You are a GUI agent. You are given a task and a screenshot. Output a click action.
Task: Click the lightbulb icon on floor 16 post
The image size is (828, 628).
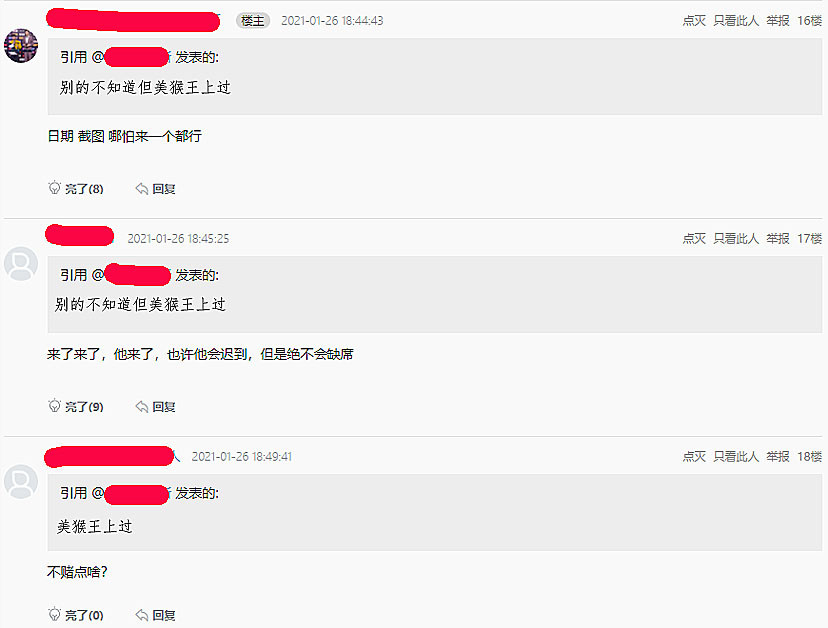coord(54,188)
